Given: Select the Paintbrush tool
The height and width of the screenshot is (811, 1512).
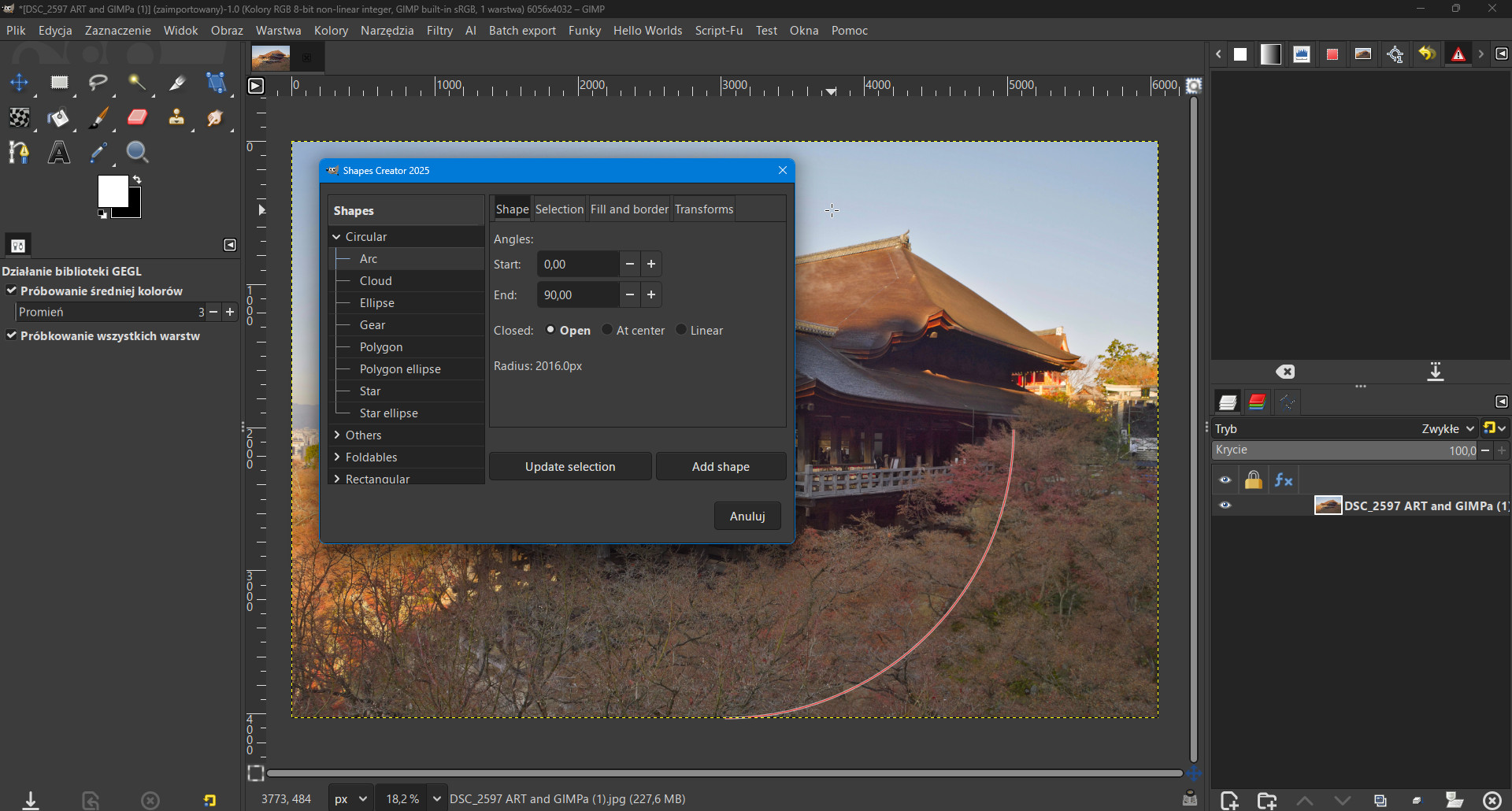Looking at the screenshot, I should click(x=98, y=118).
